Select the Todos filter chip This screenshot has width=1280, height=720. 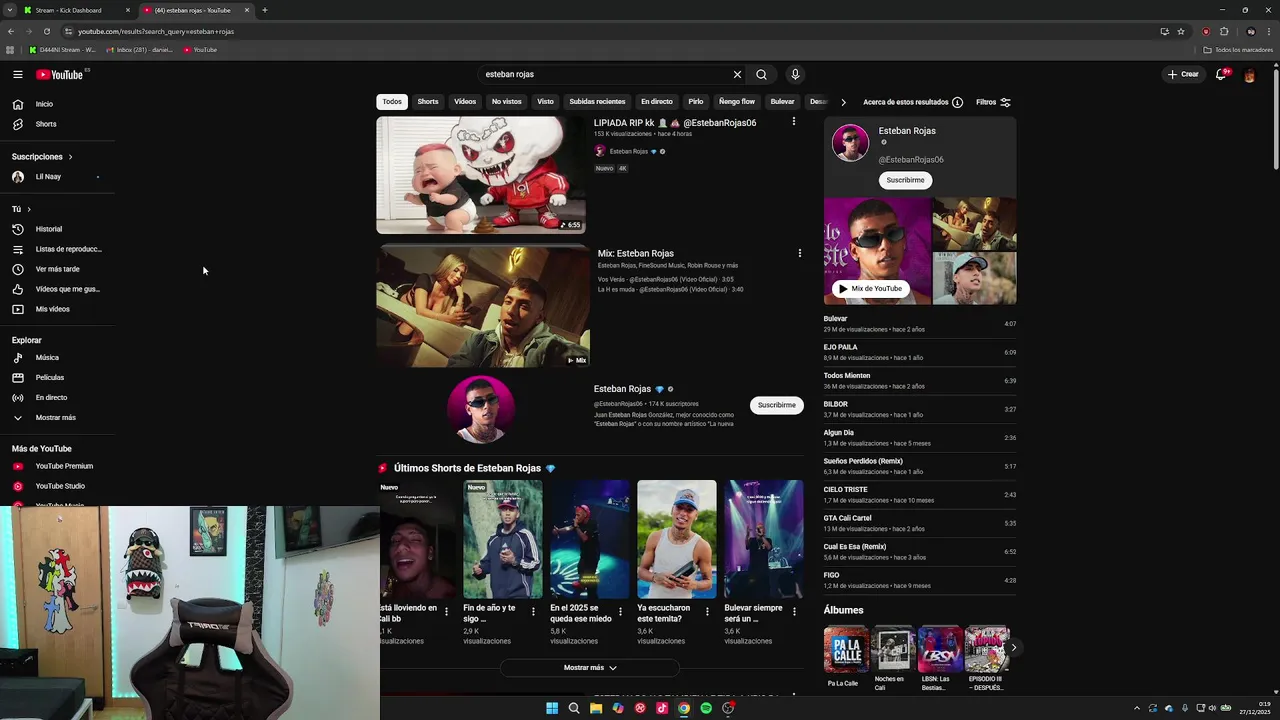click(392, 102)
